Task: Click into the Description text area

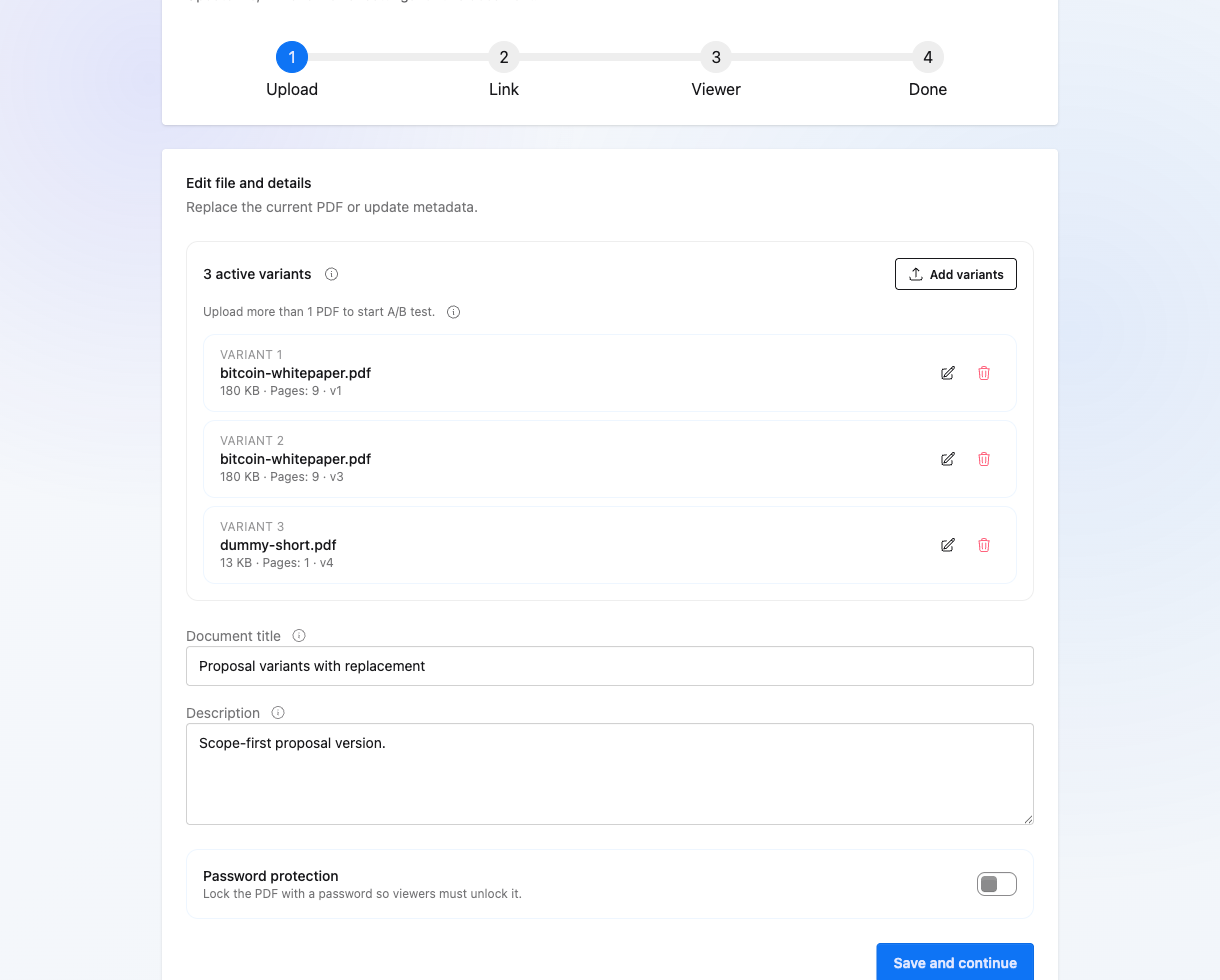Action: [609, 774]
